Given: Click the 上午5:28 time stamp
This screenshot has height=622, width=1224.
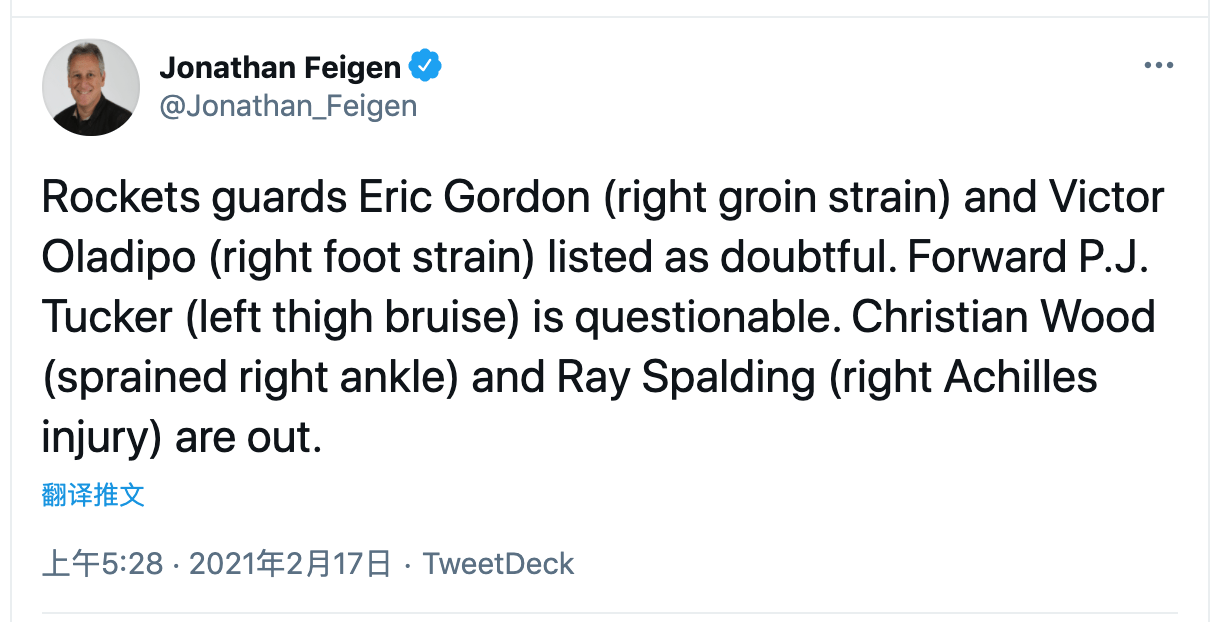Looking at the screenshot, I should coord(102,564).
